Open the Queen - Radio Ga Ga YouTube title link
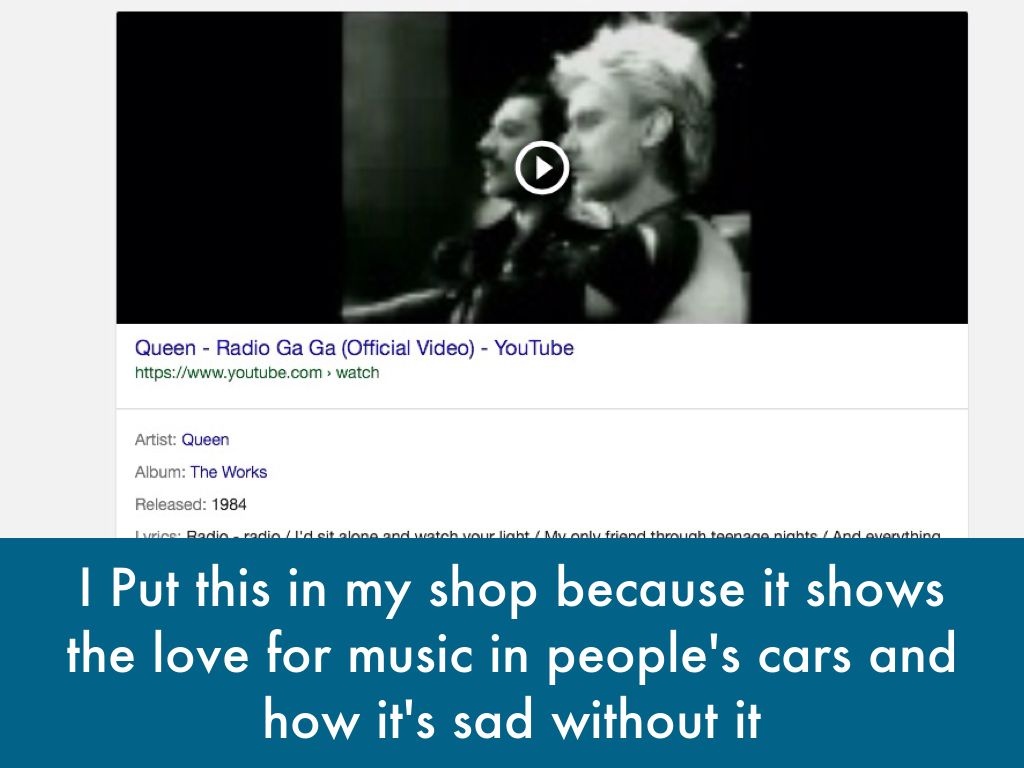Image resolution: width=1024 pixels, height=768 pixels. point(354,348)
